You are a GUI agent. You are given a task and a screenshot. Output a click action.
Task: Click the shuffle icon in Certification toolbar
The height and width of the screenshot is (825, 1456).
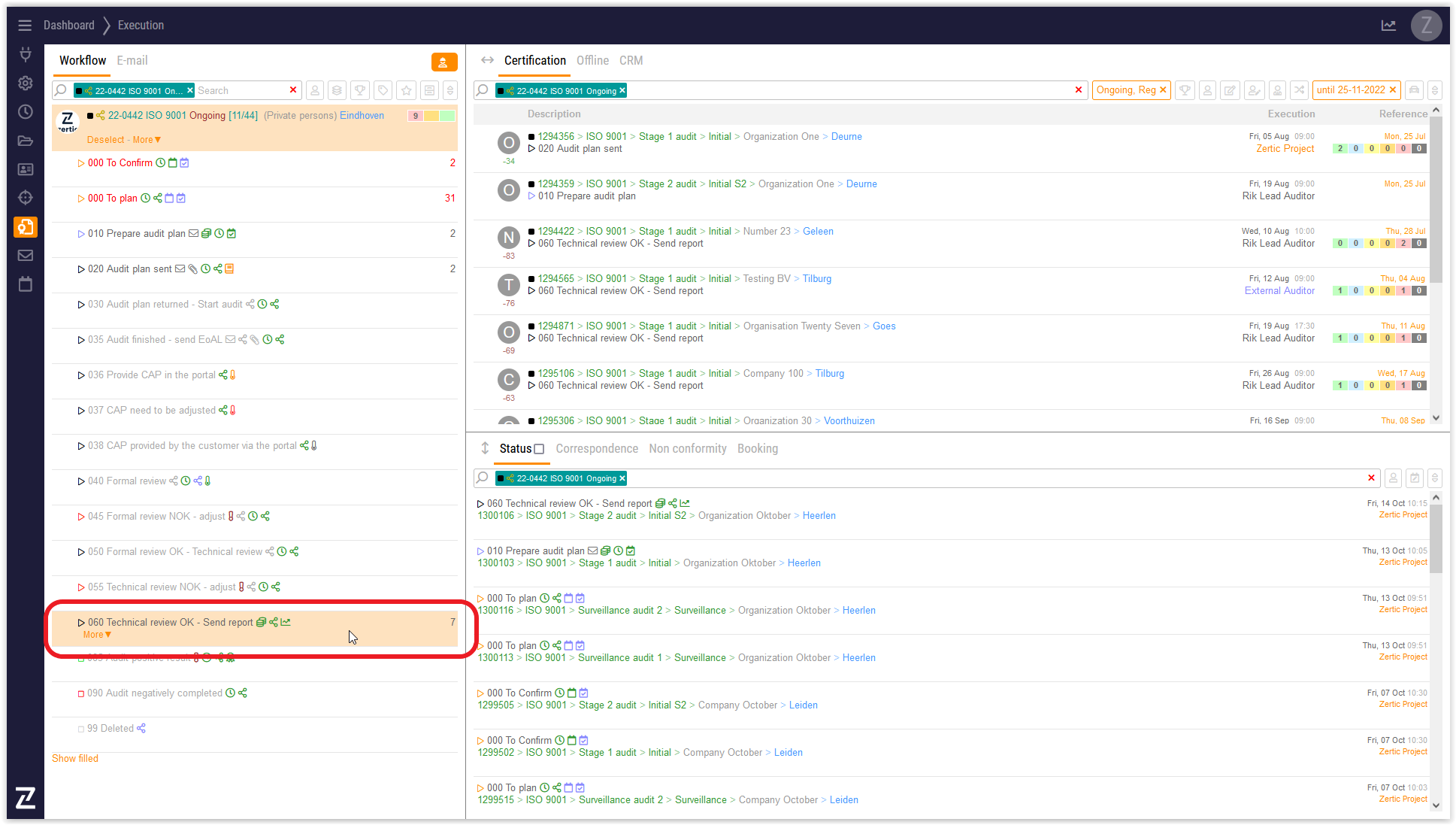[1299, 90]
